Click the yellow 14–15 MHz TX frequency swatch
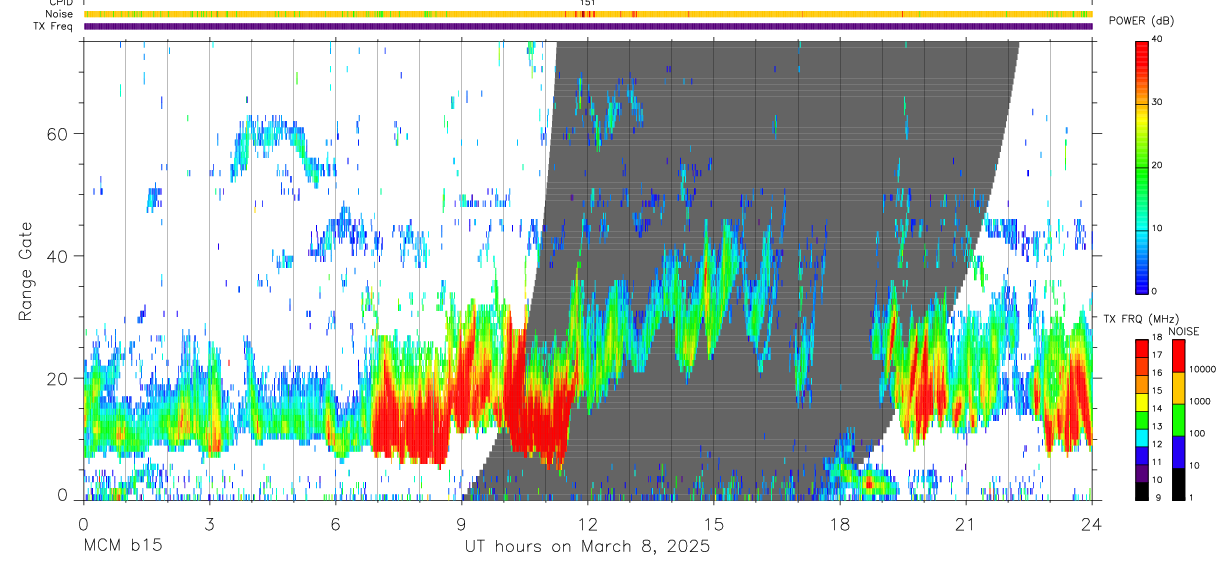1228x567 pixels. (1142, 401)
